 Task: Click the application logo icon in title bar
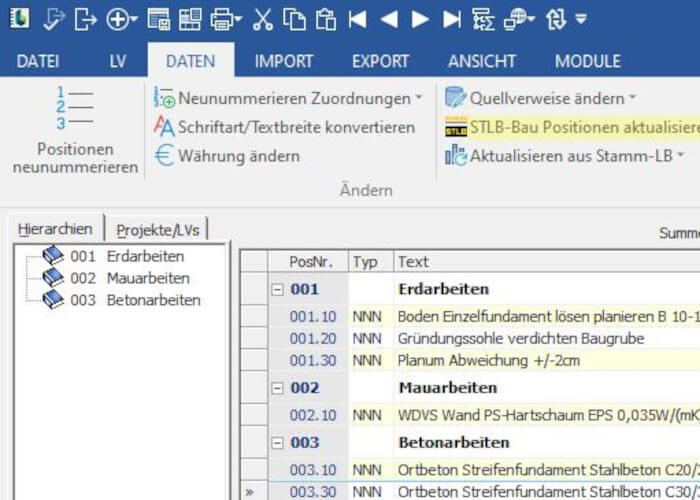(x=20, y=19)
